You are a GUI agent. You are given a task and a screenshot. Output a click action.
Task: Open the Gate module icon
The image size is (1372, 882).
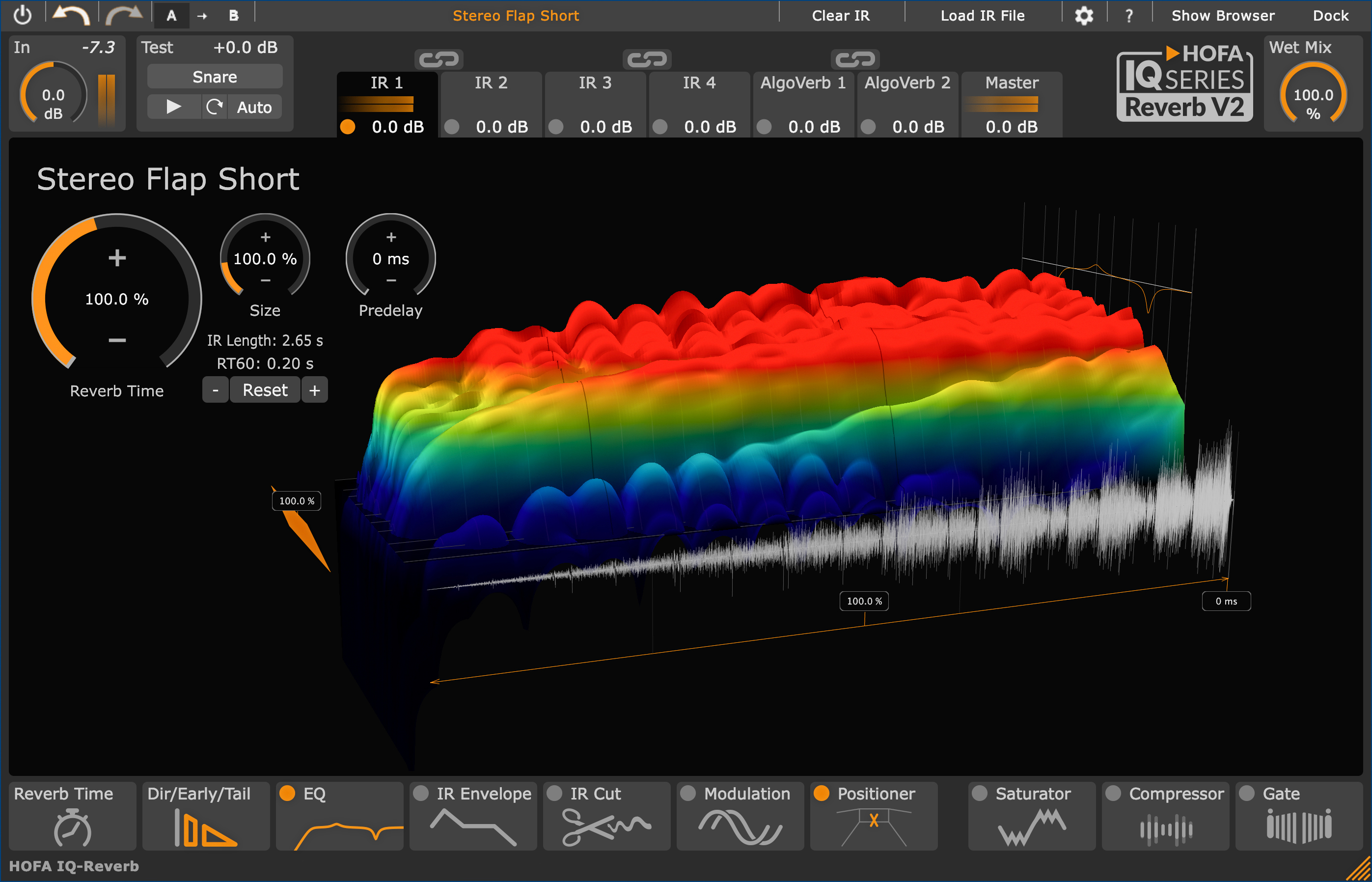point(1299,827)
